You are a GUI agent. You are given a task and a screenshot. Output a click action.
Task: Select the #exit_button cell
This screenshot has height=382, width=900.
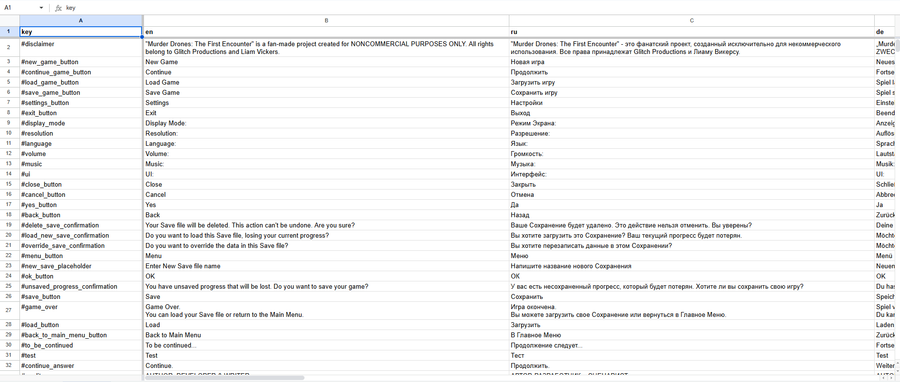pyautogui.click(x=81, y=113)
